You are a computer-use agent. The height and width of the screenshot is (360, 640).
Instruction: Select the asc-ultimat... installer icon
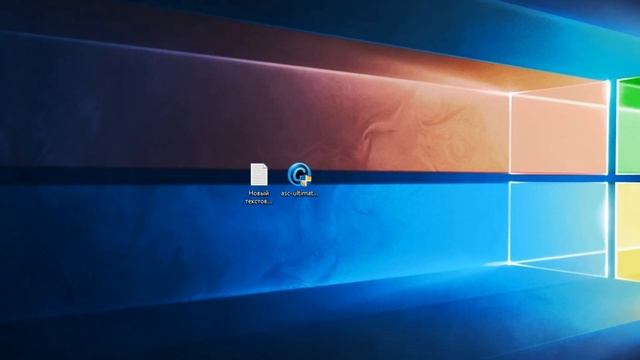299,175
